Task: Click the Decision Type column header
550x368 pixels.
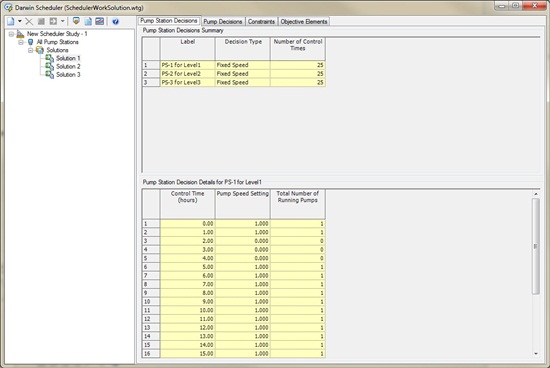Action: (x=243, y=49)
